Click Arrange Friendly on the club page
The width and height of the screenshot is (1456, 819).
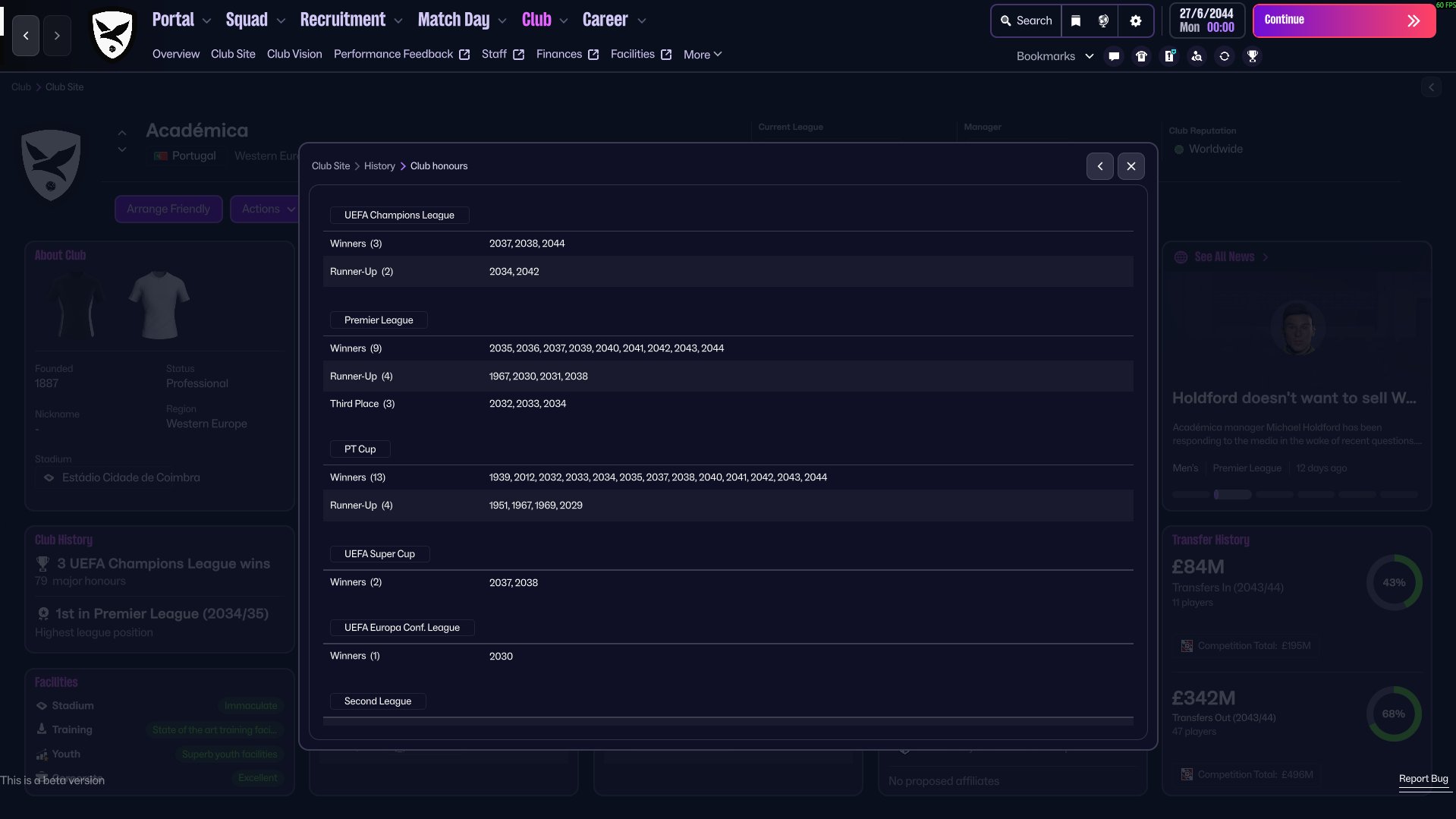point(168,209)
